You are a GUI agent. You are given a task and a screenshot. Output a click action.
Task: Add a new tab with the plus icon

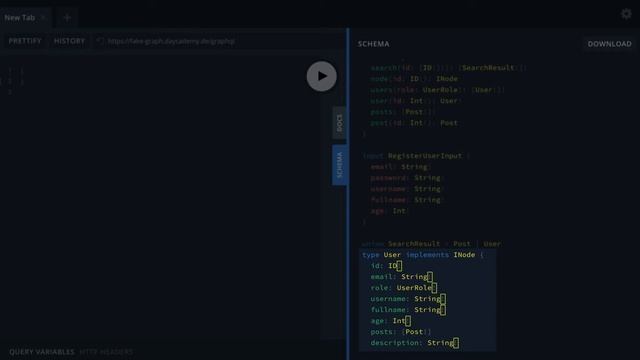coord(67,18)
